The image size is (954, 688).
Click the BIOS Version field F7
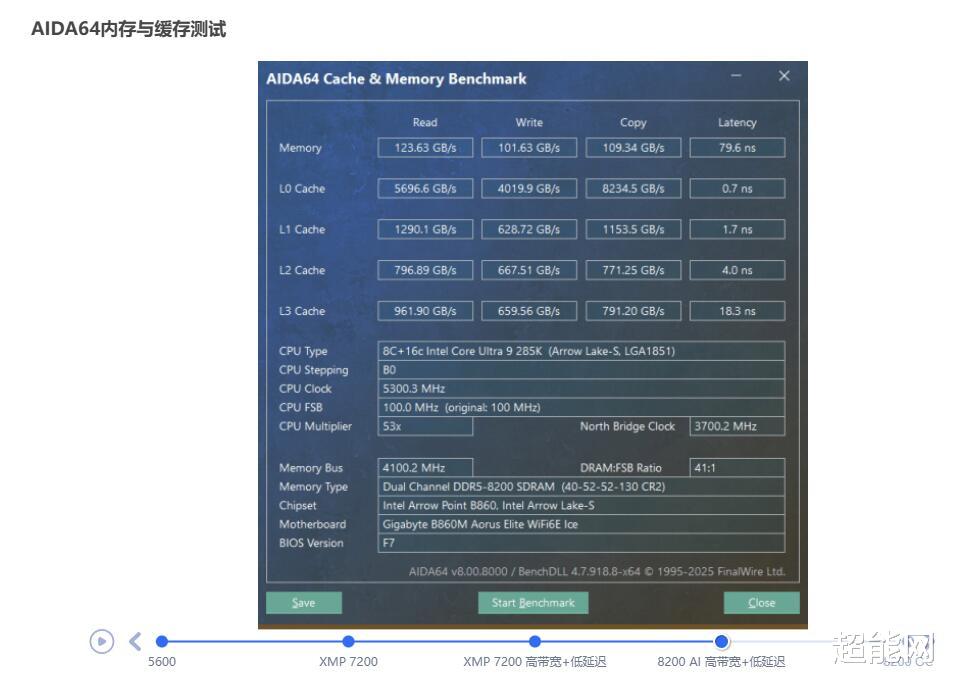tap(581, 543)
